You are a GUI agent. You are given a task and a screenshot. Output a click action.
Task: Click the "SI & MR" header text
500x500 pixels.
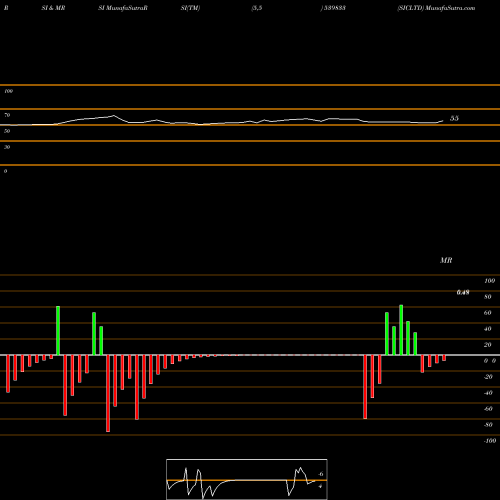[x=53, y=8]
